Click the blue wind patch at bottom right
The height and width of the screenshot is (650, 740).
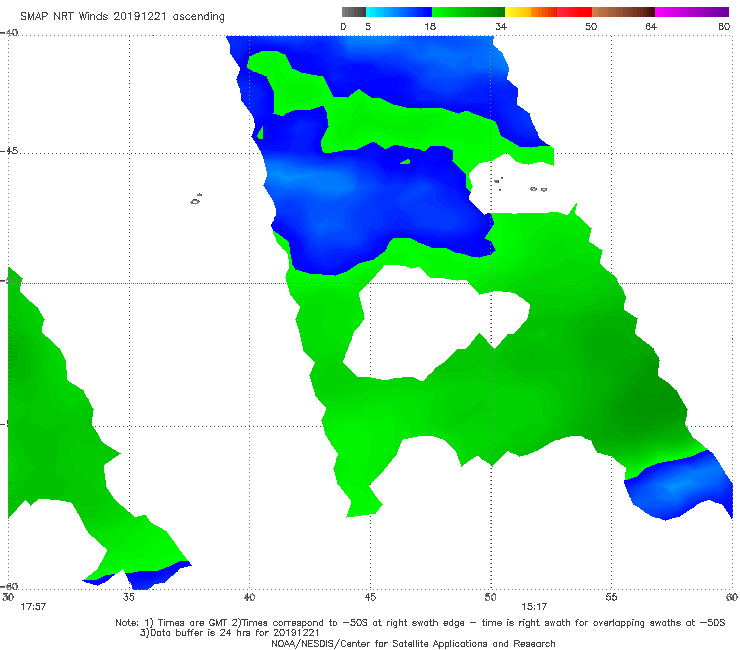click(677, 486)
